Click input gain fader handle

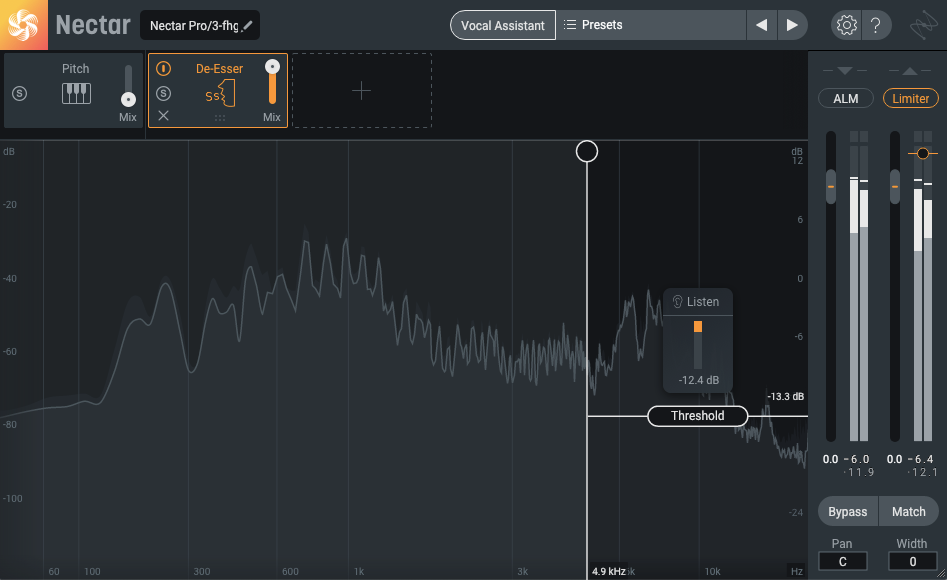831,187
